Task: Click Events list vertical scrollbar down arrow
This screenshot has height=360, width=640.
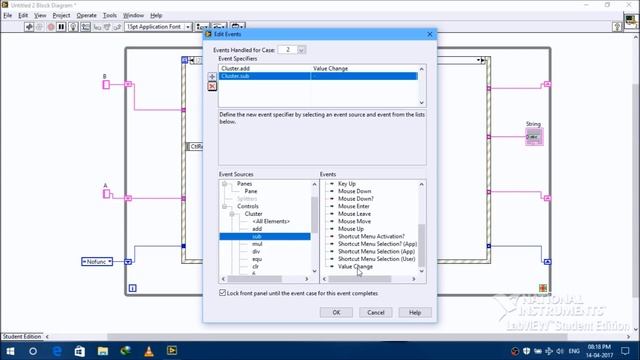Action: point(422,271)
